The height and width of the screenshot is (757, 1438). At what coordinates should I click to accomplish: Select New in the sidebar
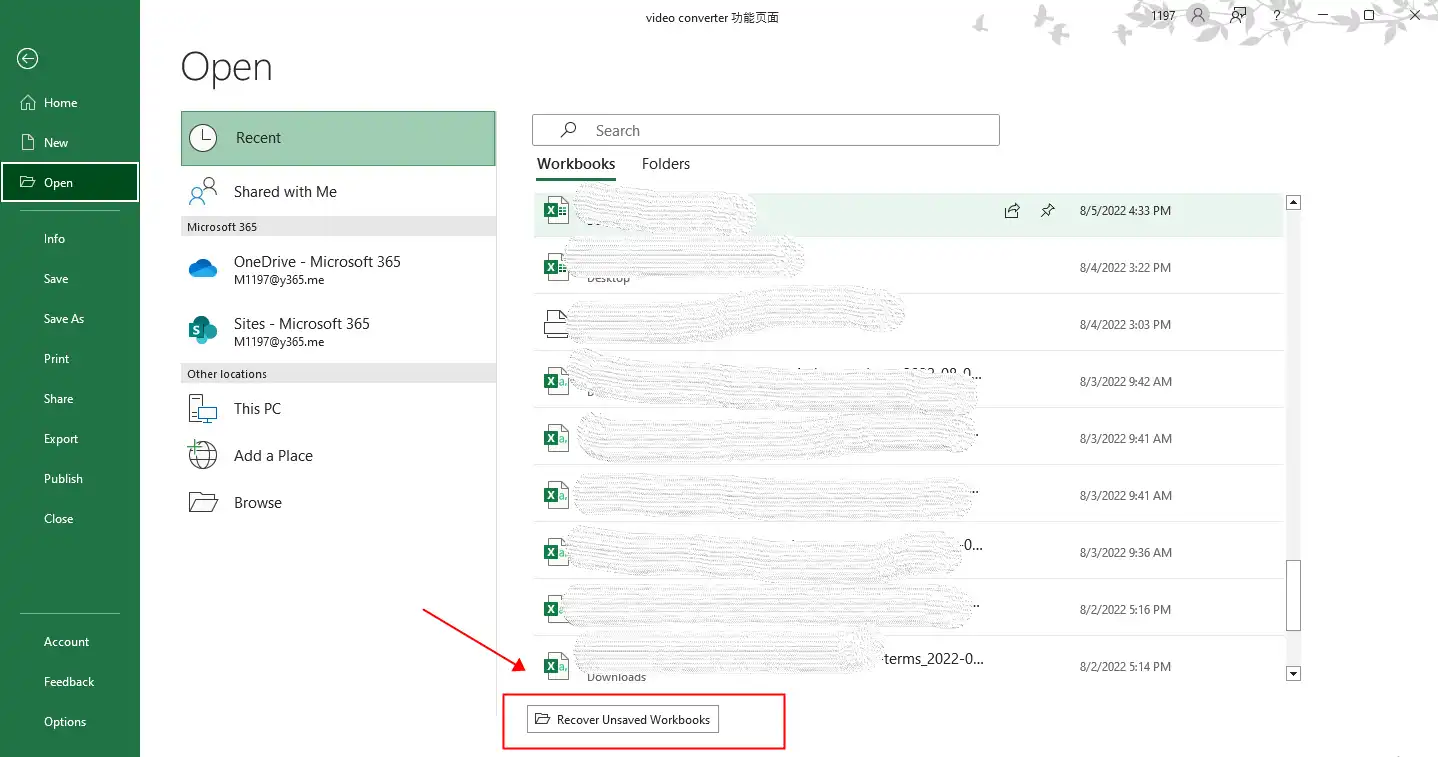pos(70,143)
